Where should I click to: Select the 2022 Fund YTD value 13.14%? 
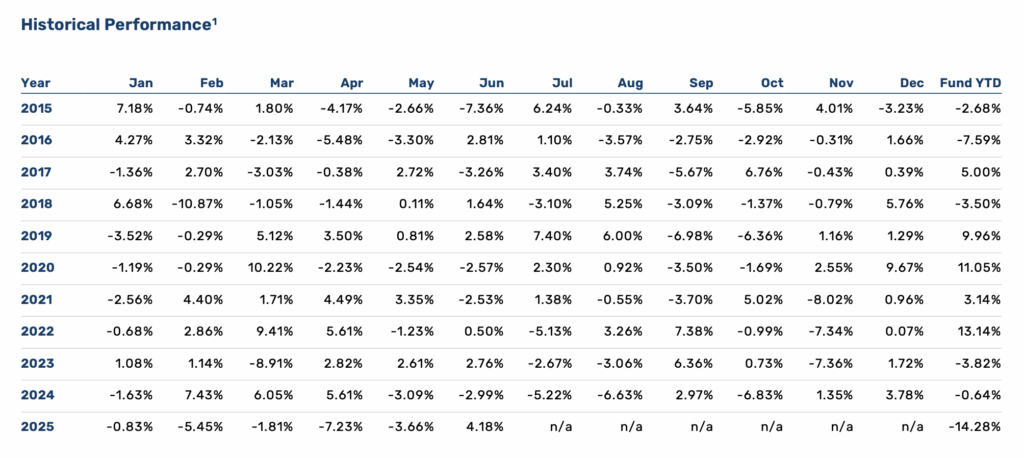pos(978,332)
